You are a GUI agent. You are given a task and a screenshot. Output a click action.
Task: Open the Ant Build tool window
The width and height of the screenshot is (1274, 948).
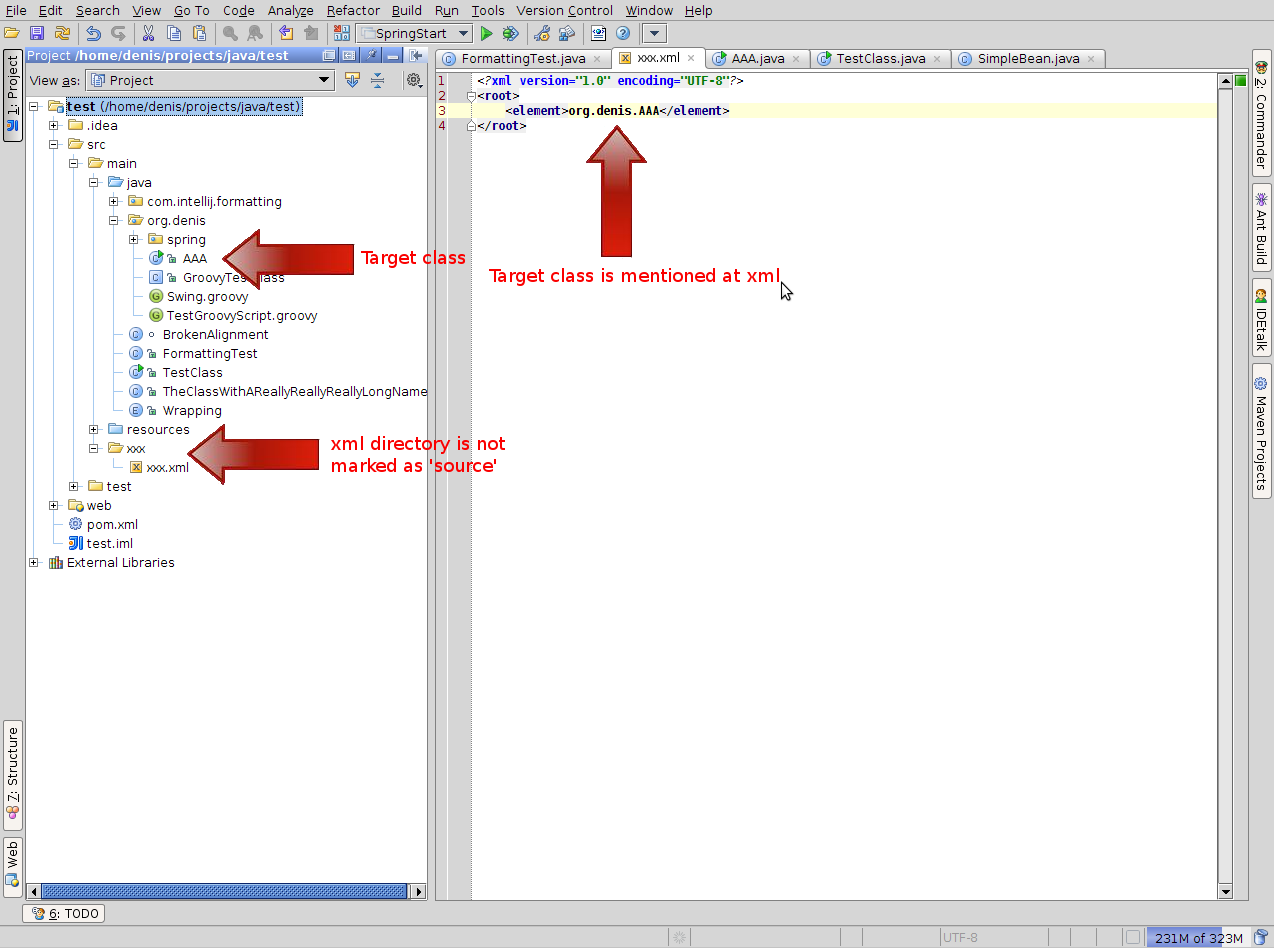pos(1262,227)
